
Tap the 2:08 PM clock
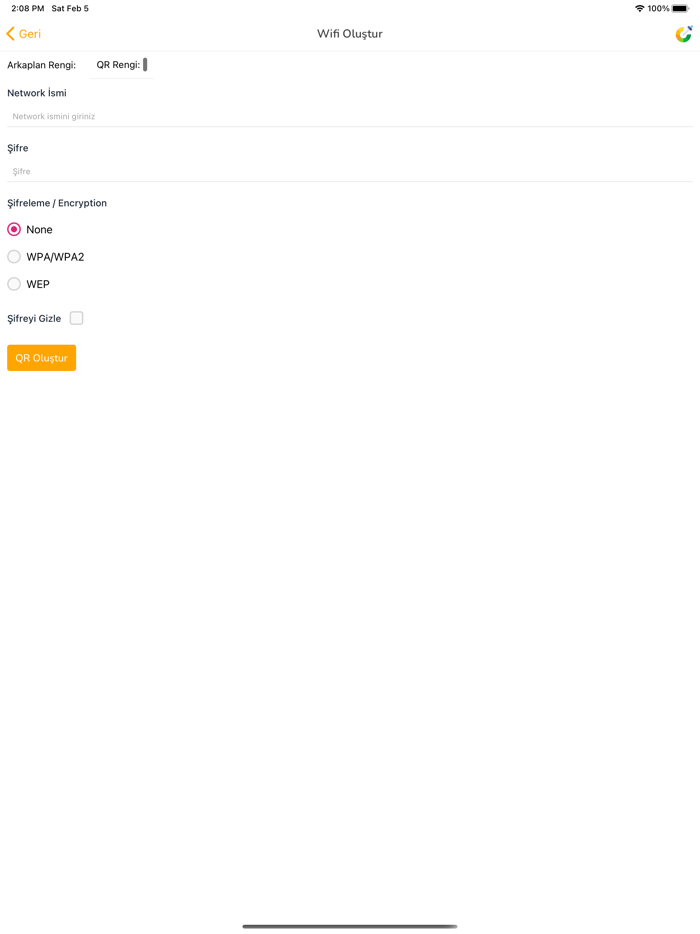point(27,8)
